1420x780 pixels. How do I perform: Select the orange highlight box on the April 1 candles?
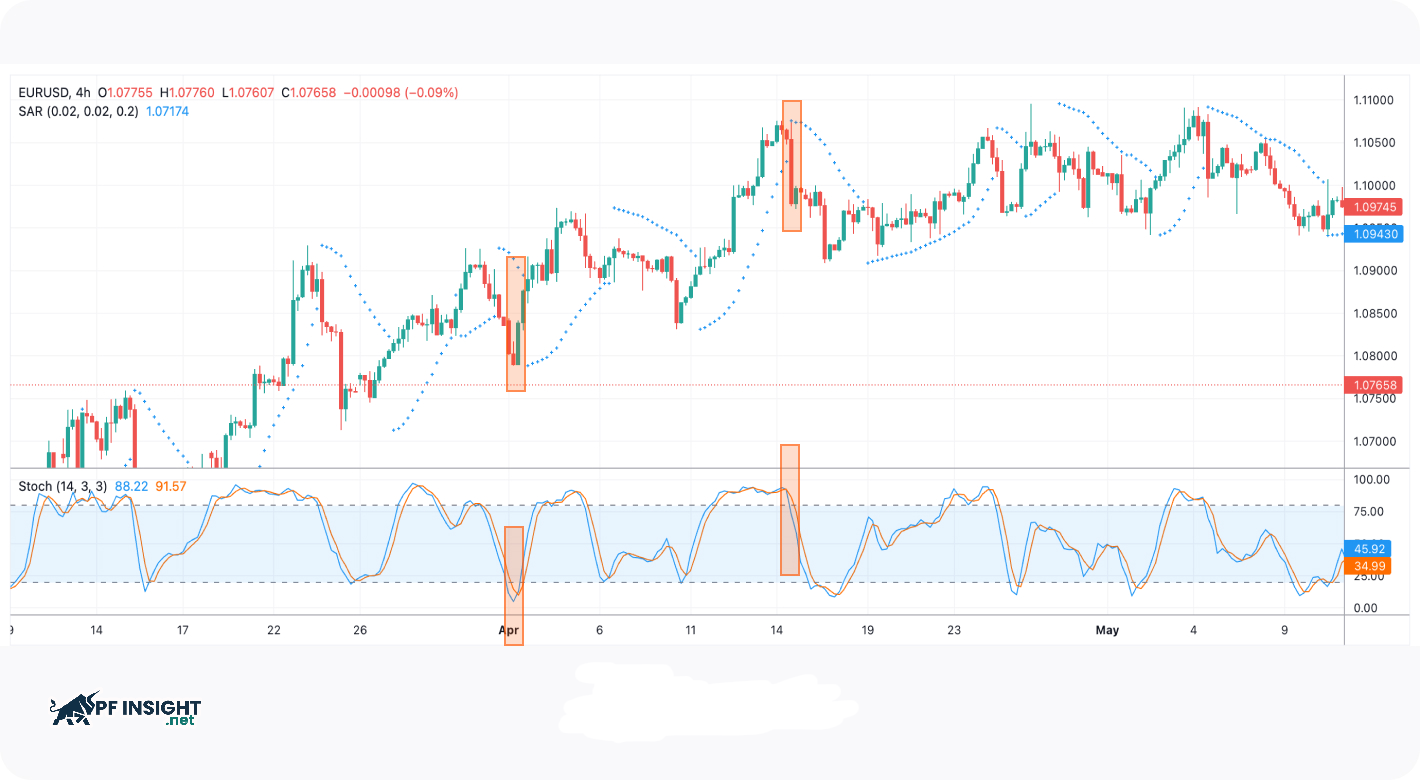tap(516, 323)
